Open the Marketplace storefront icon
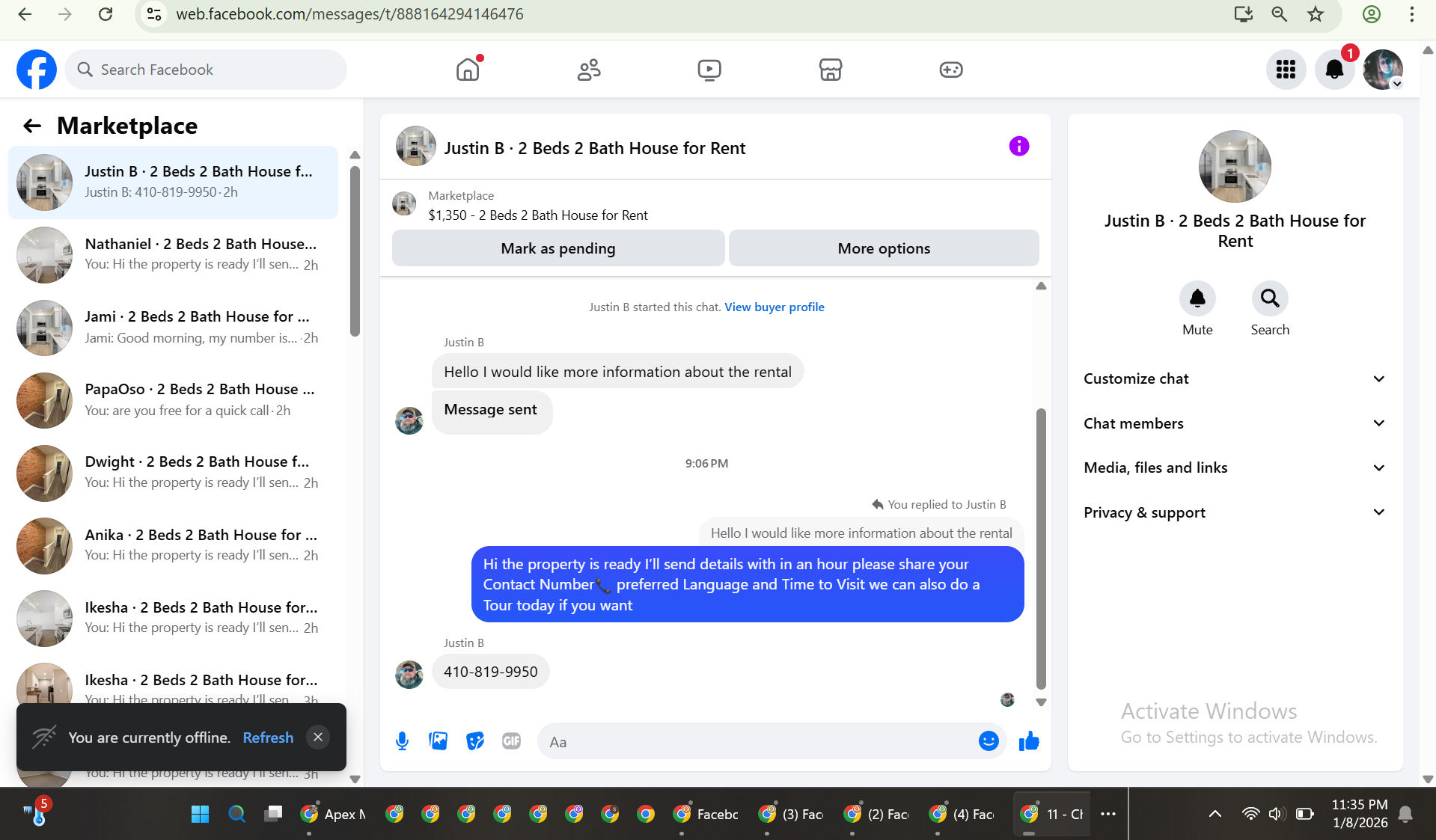This screenshot has height=840, width=1436. click(x=831, y=70)
